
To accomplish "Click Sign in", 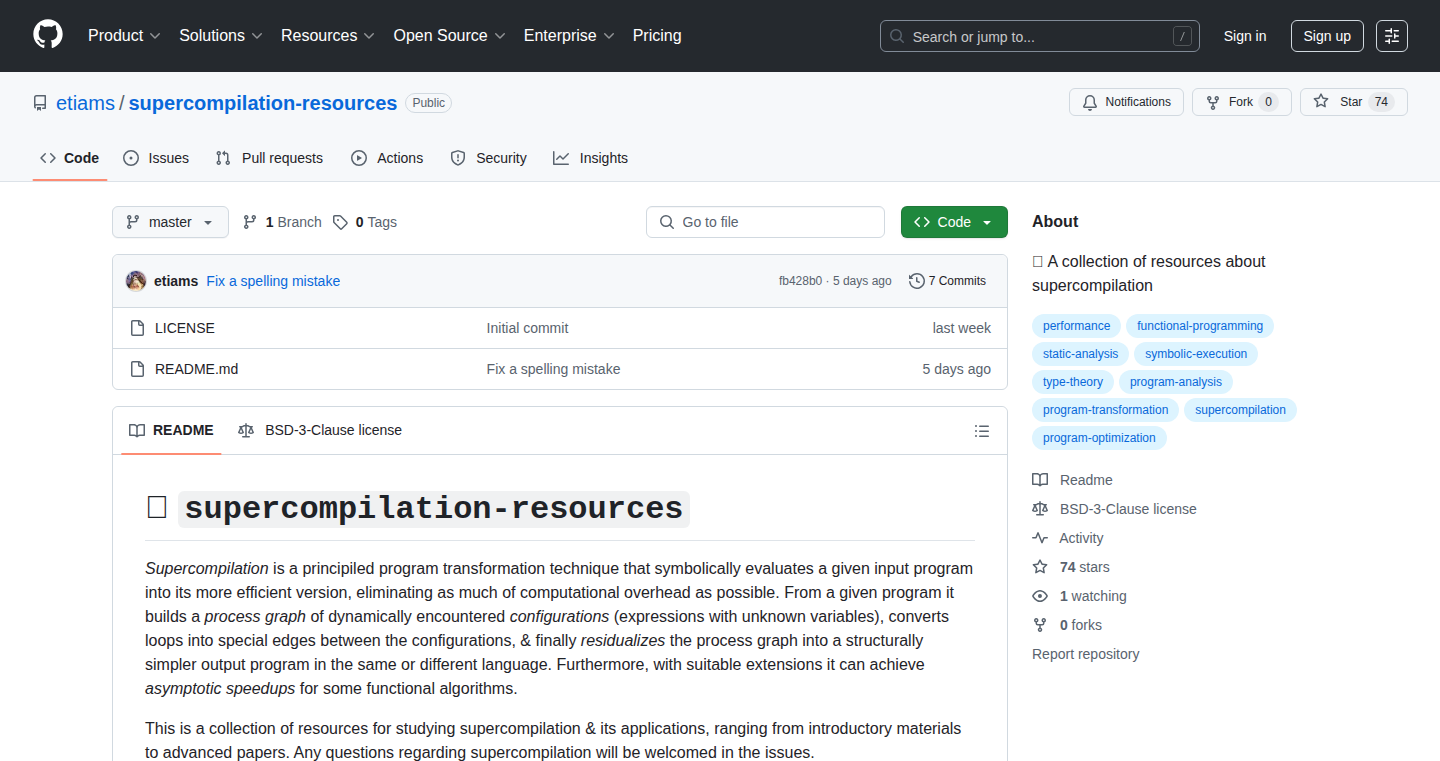I will [x=1245, y=36].
